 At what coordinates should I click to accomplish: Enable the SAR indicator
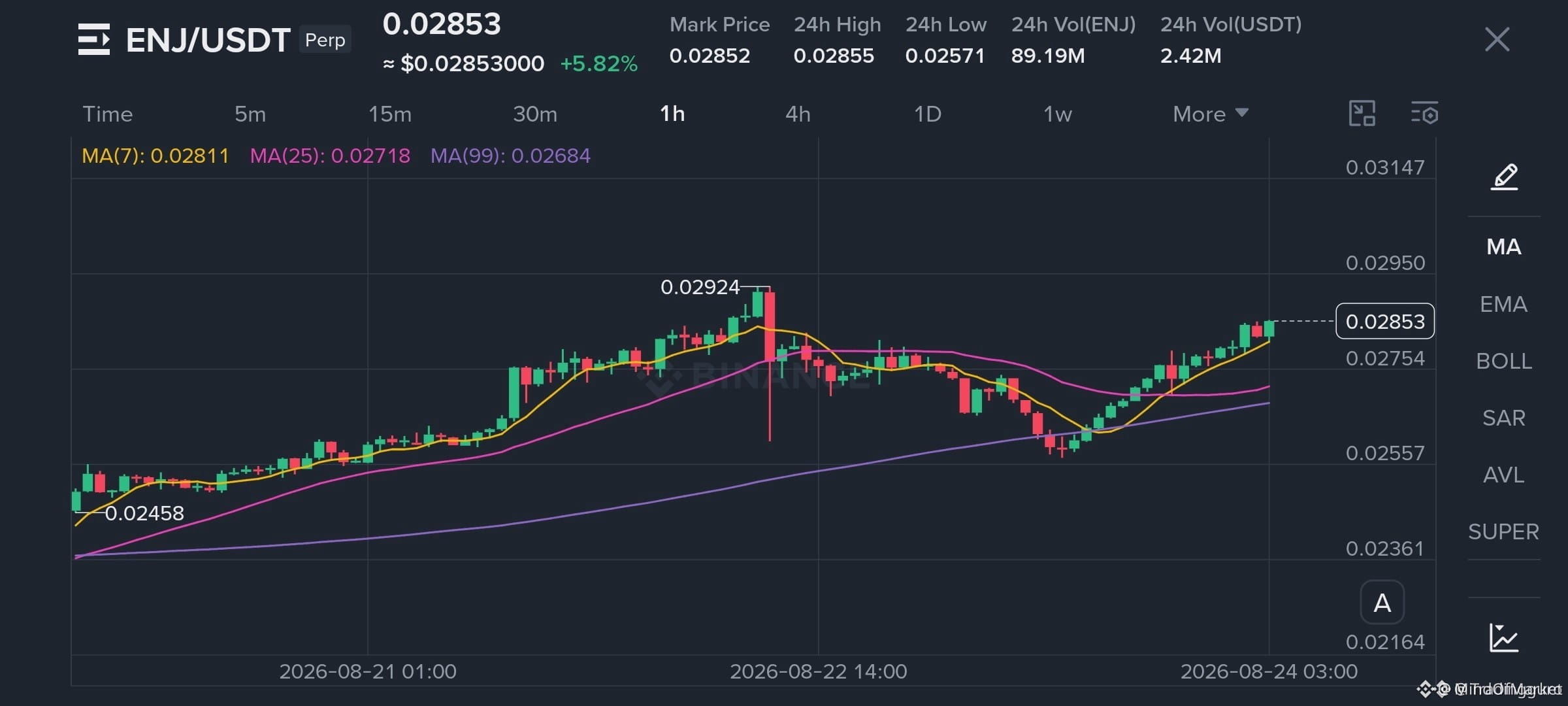(x=1504, y=418)
